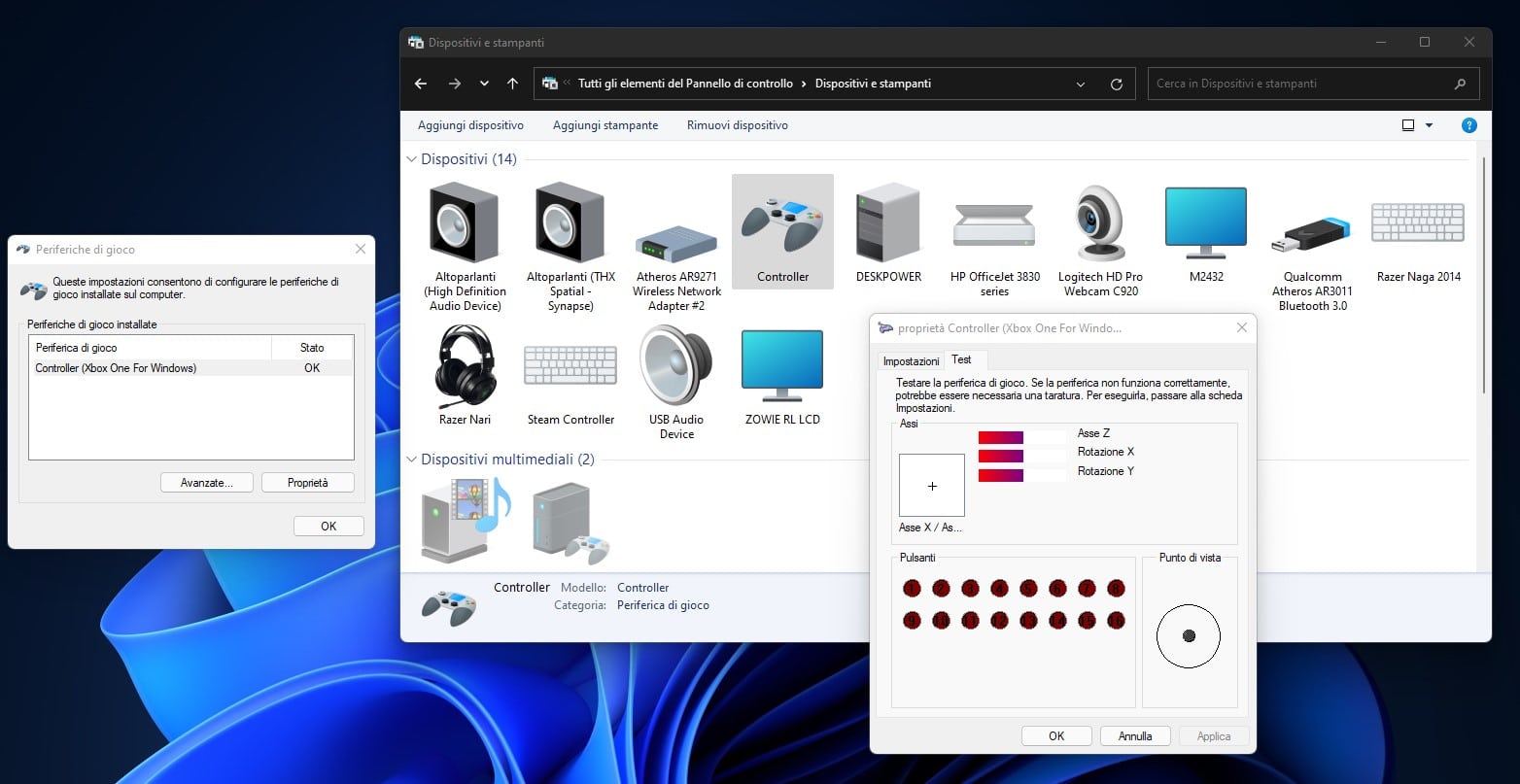Select the ZOWIE RL LCD monitor icon
The height and width of the screenshot is (784, 1520).
782,365
